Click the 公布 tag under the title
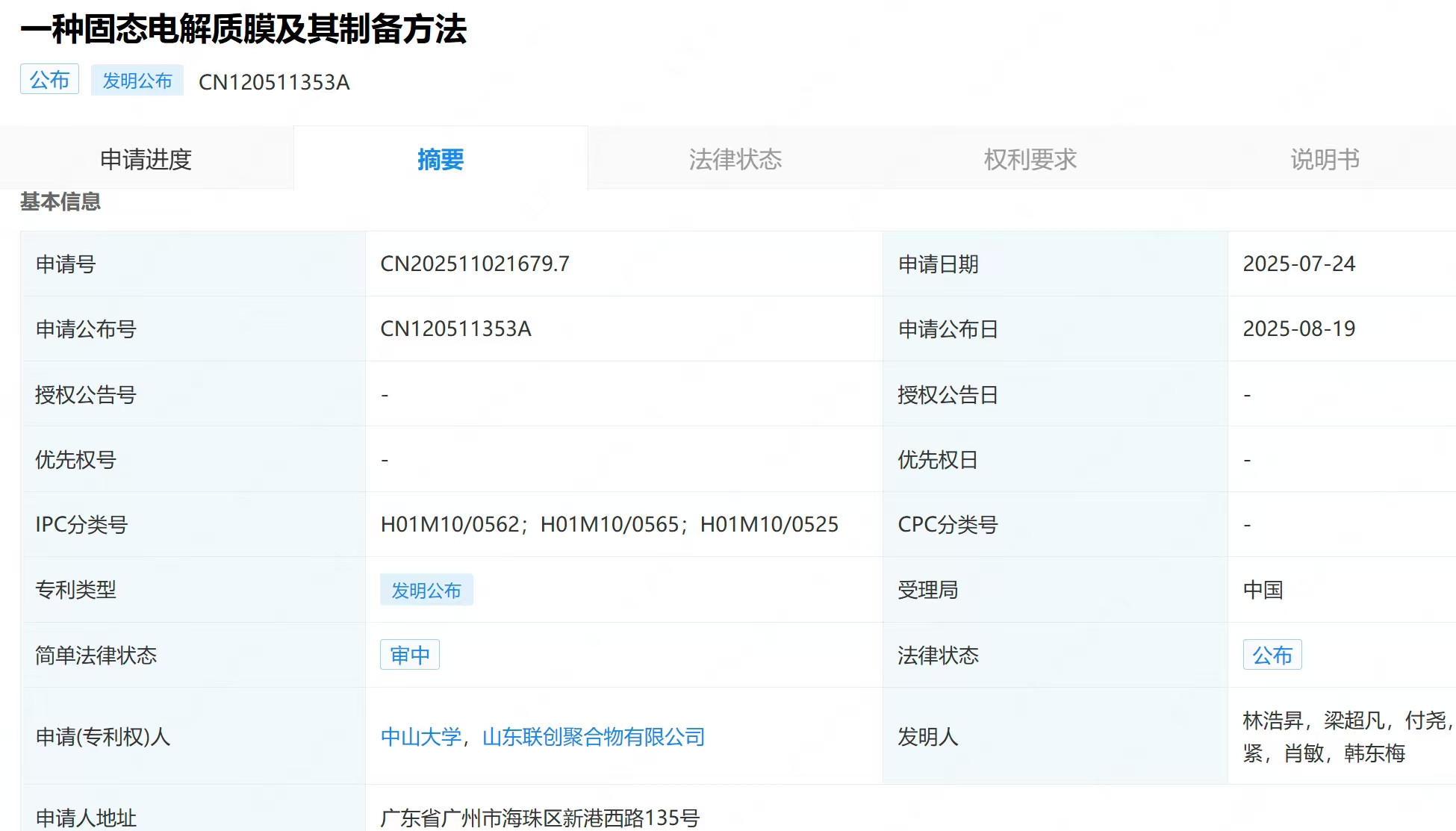Screen dimensions: 1456x831 click(49, 80)
